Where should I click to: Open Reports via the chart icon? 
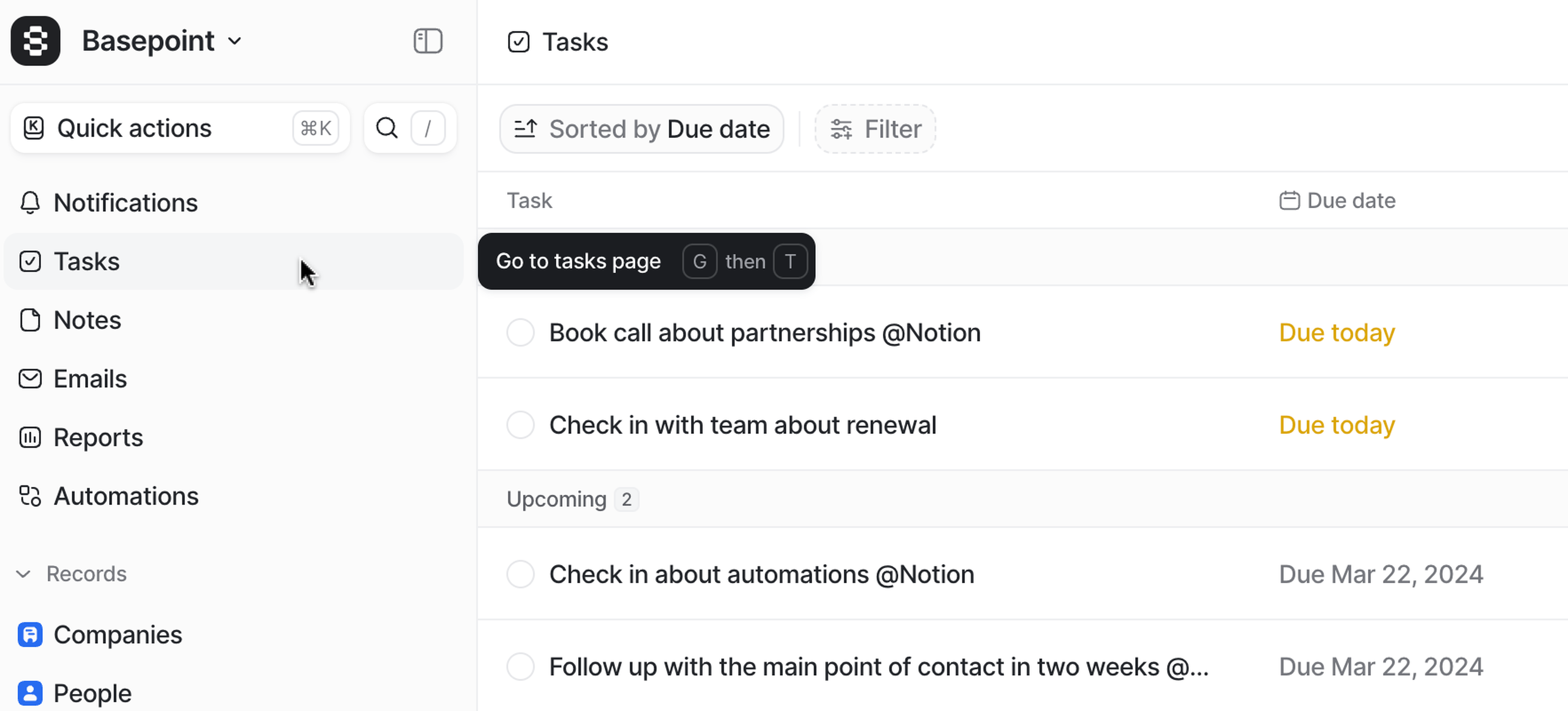30,438
